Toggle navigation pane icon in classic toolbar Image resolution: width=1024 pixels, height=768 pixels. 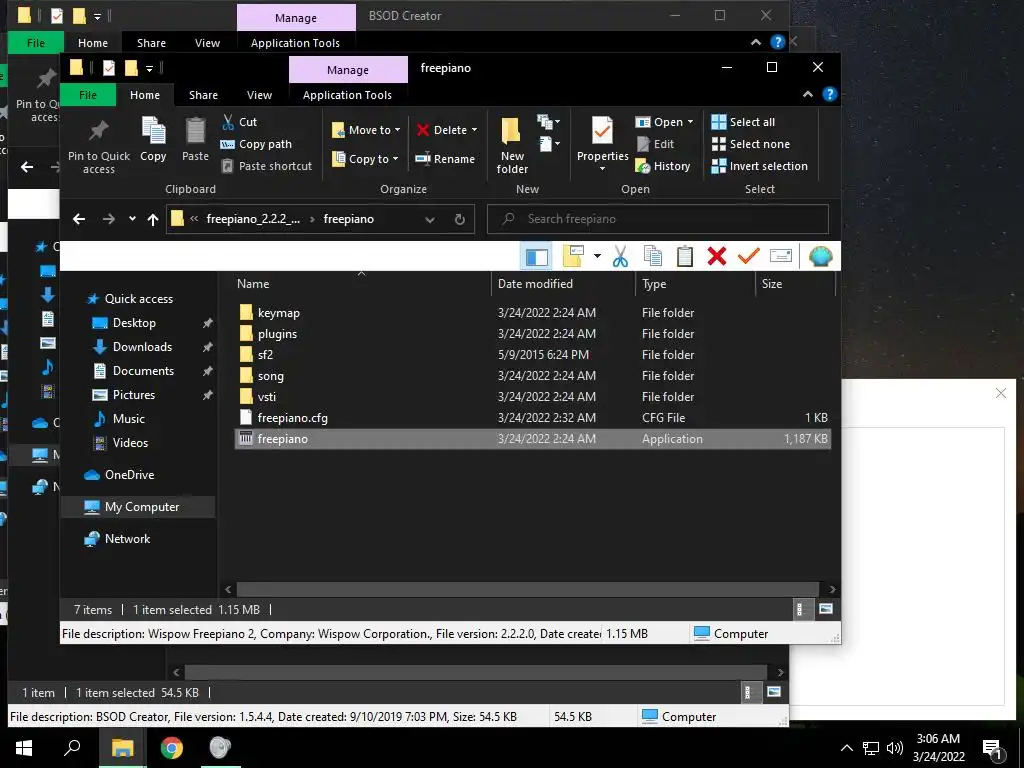click(x=536, y=256)
